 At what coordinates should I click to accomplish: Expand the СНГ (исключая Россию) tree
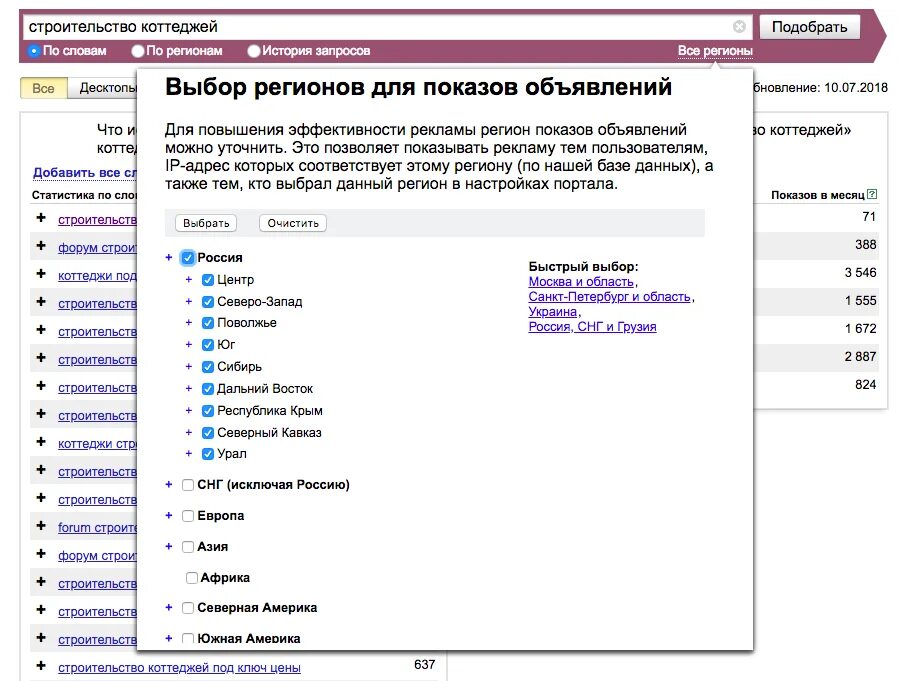coord(169,484)
